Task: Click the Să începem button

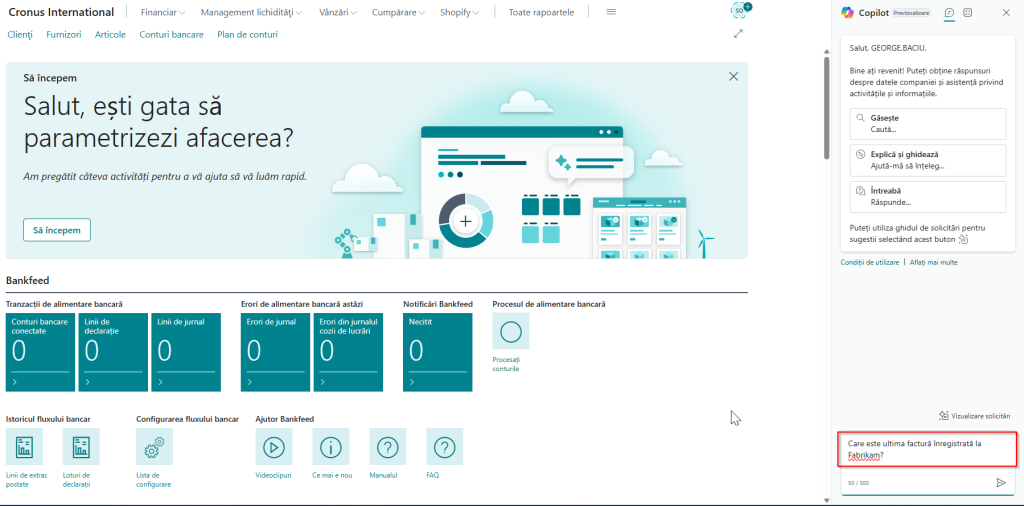Action: pyautogui.click(x=57, y=230)
